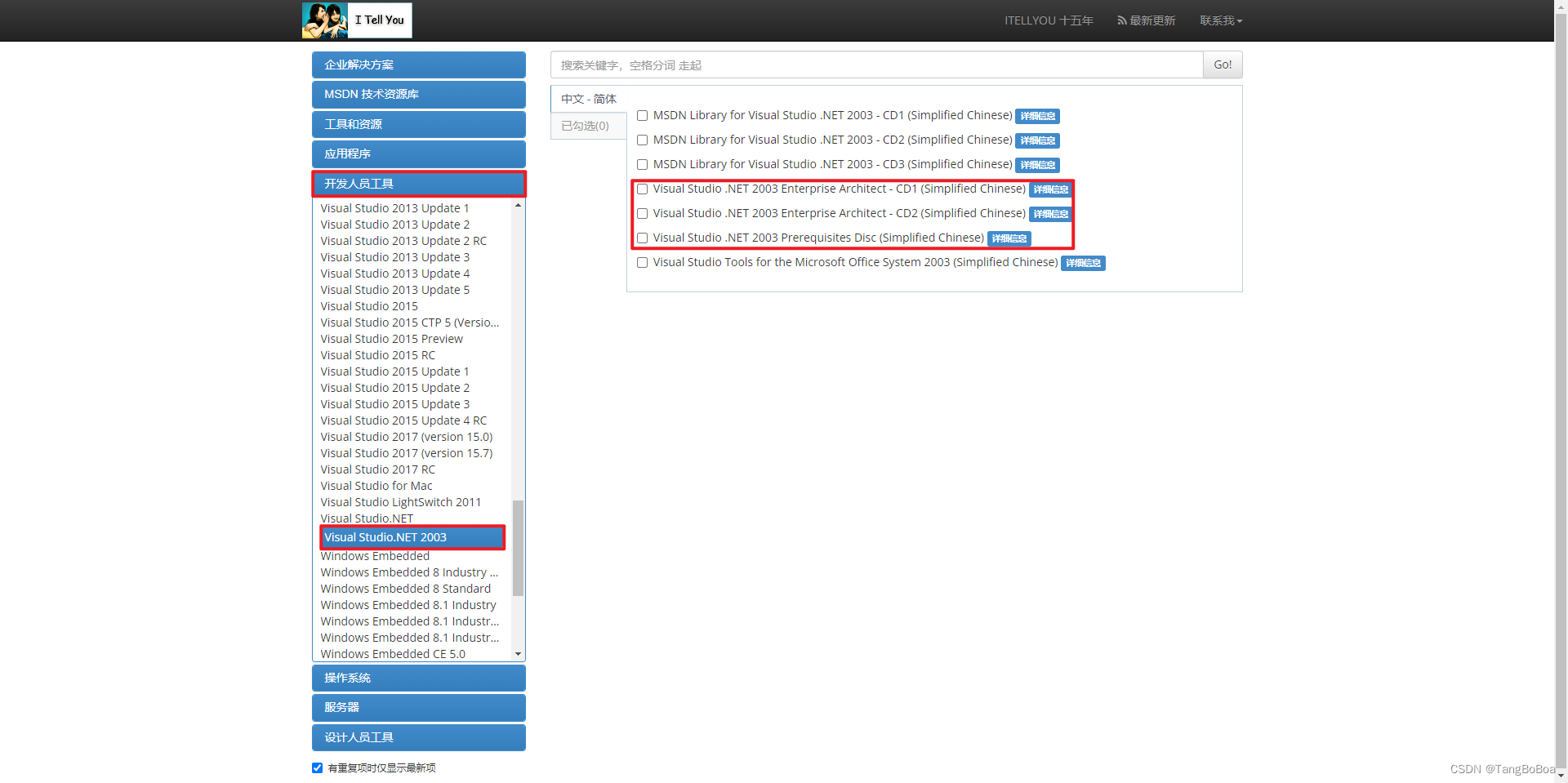The image size is (1568, 783).
Task: Expand the 操作系统 category
Action: coord(419,678)
